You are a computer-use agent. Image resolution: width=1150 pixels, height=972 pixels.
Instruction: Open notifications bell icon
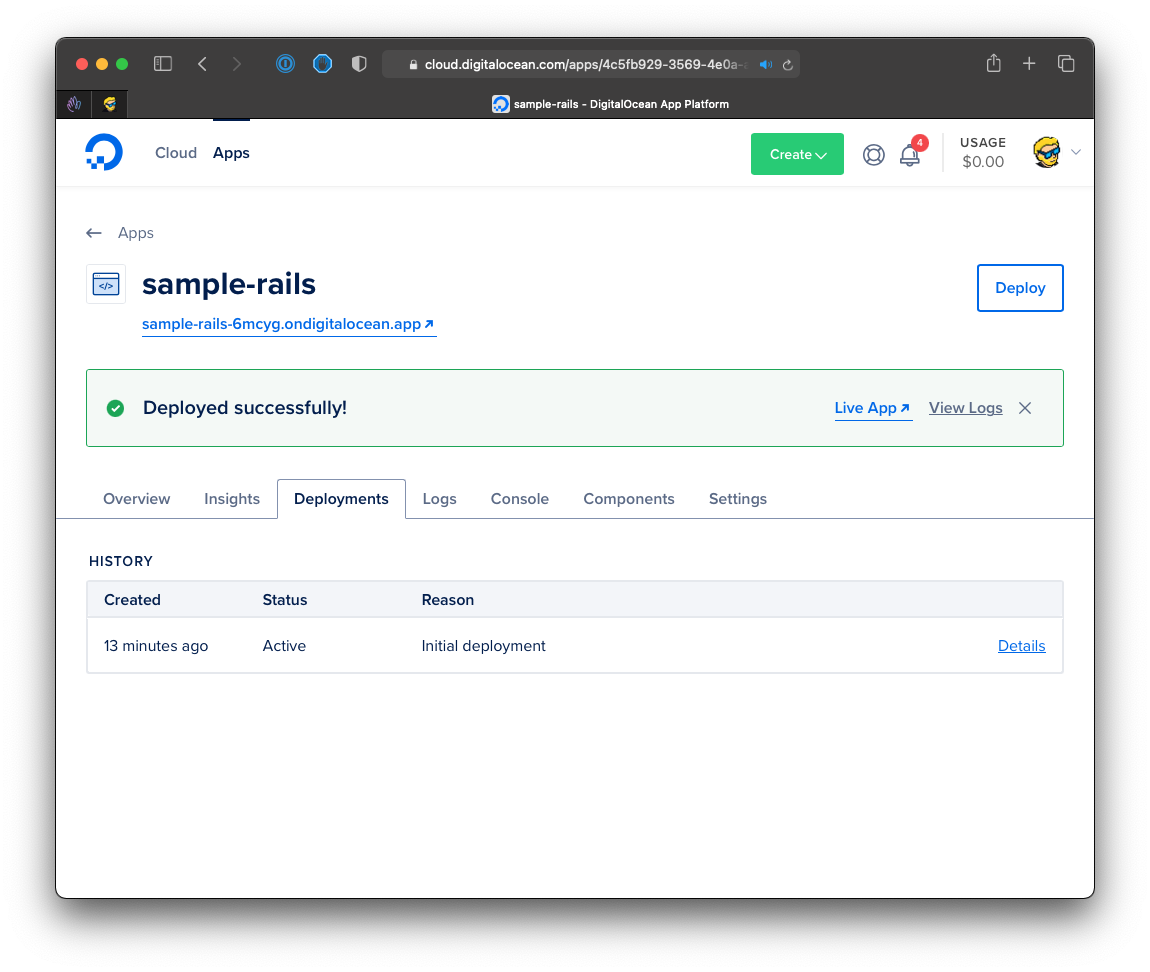point(909,155)
